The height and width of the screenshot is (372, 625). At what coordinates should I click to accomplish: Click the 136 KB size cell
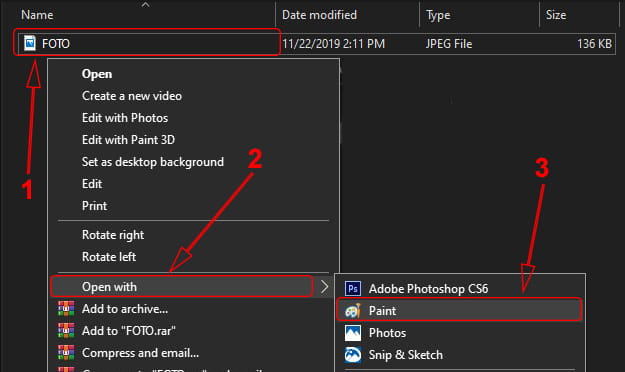pyautogui.click(x=594, y=43)
